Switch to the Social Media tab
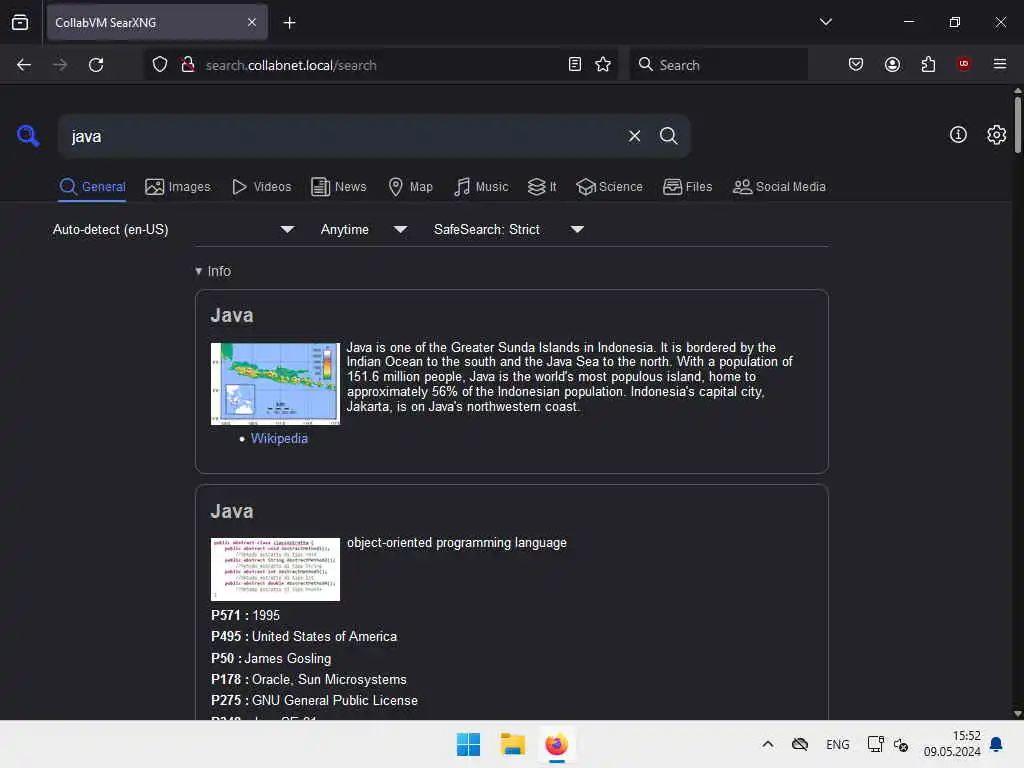 779,187
